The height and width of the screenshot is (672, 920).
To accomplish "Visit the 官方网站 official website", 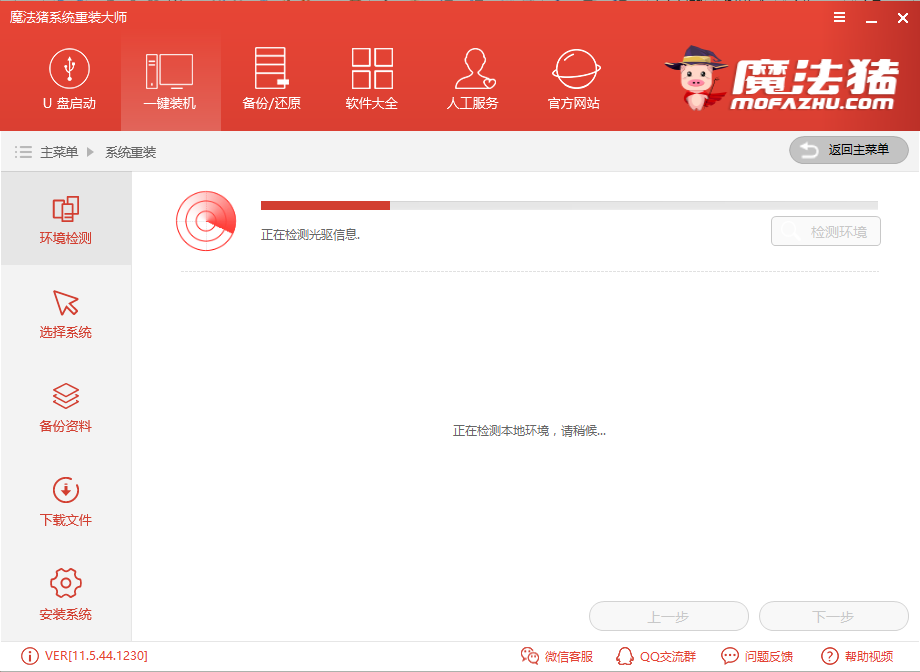I will [573, 80].
